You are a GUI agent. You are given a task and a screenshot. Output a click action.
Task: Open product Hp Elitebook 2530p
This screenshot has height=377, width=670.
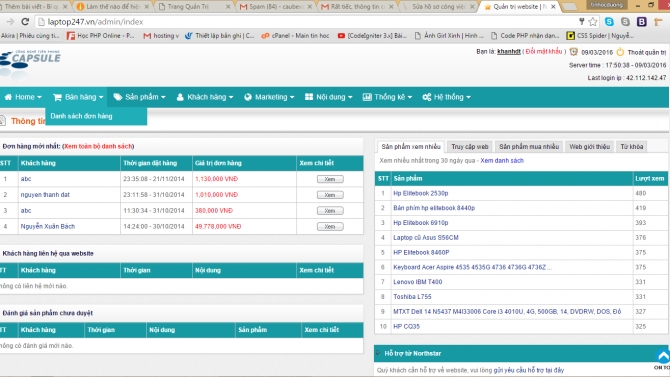click(420, 193)
